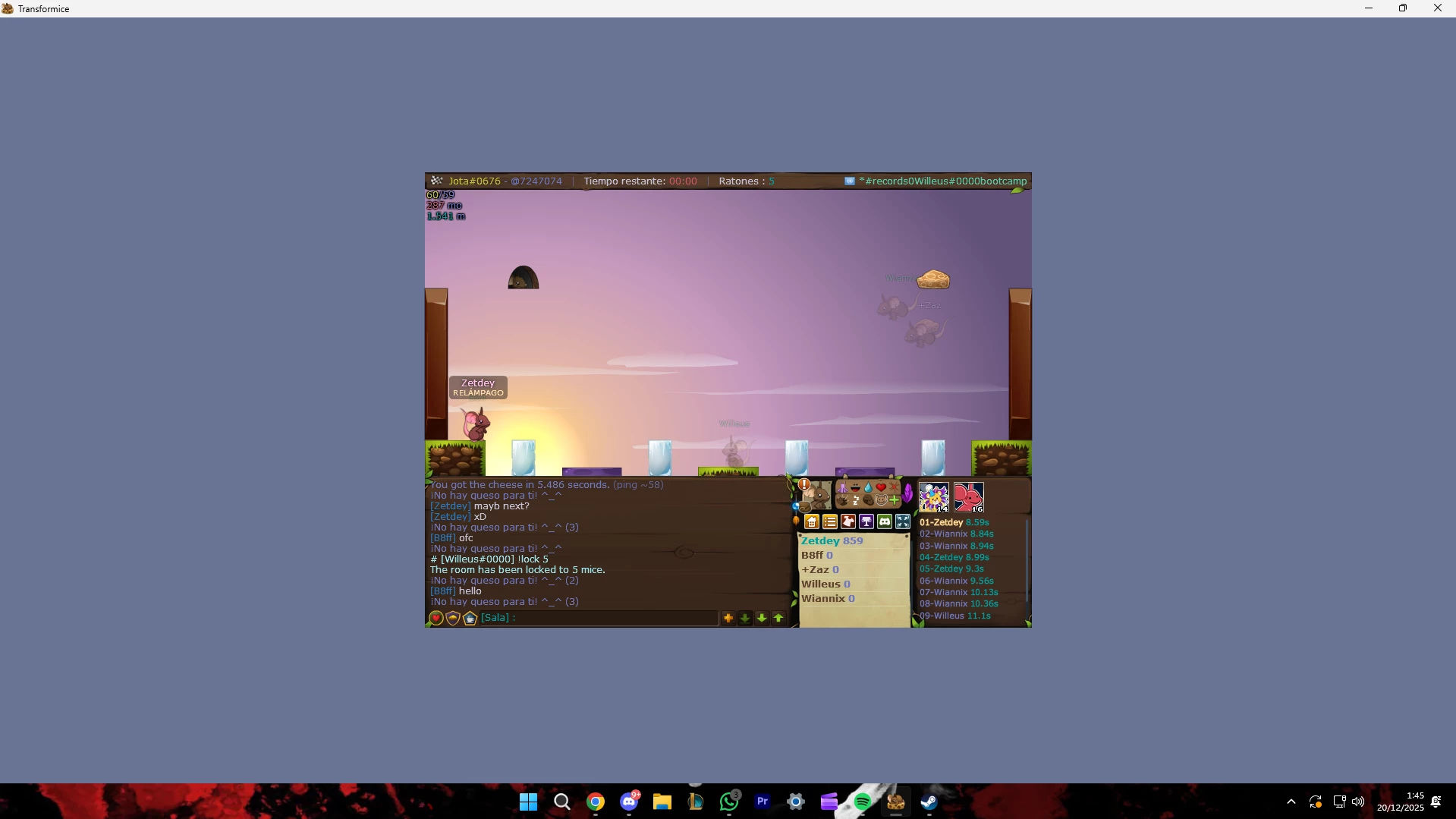This screenshot has height=819, width=1456.
Task: Click the green plus emote button
Action: [895, 500]
